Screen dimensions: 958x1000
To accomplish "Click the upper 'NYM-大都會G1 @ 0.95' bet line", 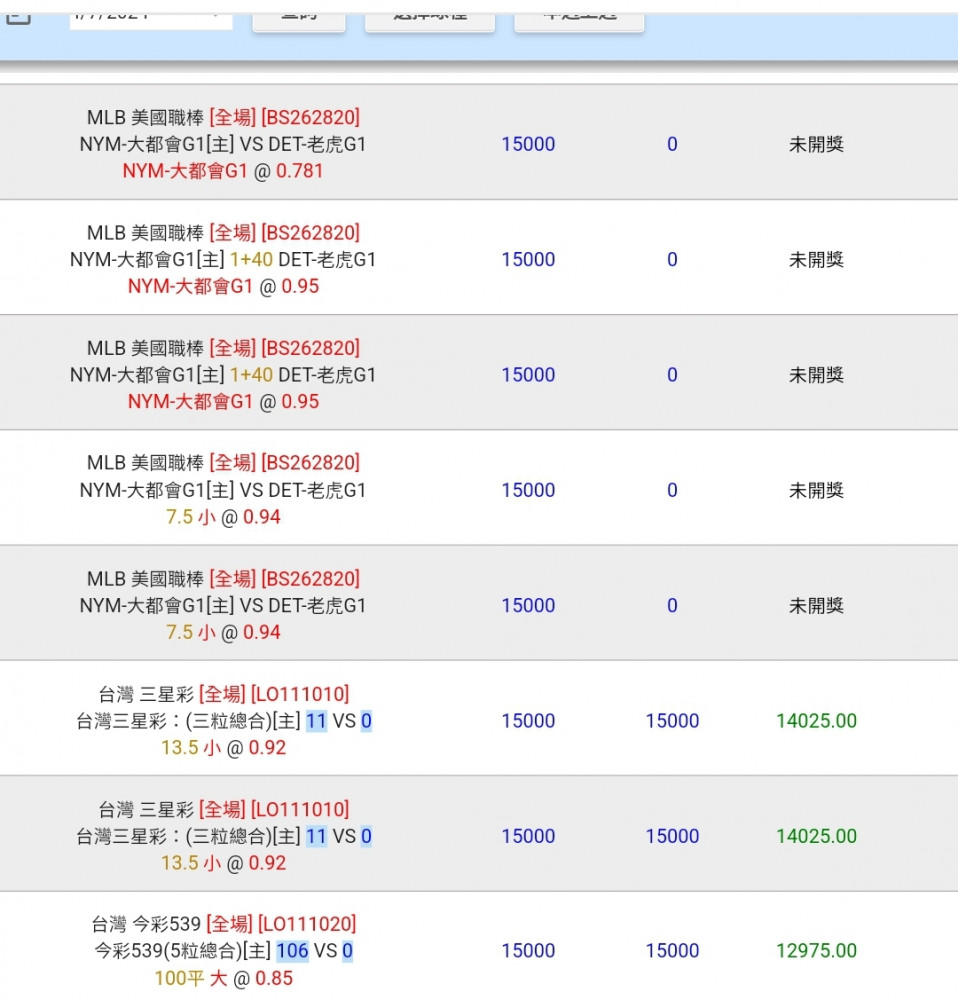I will tap(223, 286).
